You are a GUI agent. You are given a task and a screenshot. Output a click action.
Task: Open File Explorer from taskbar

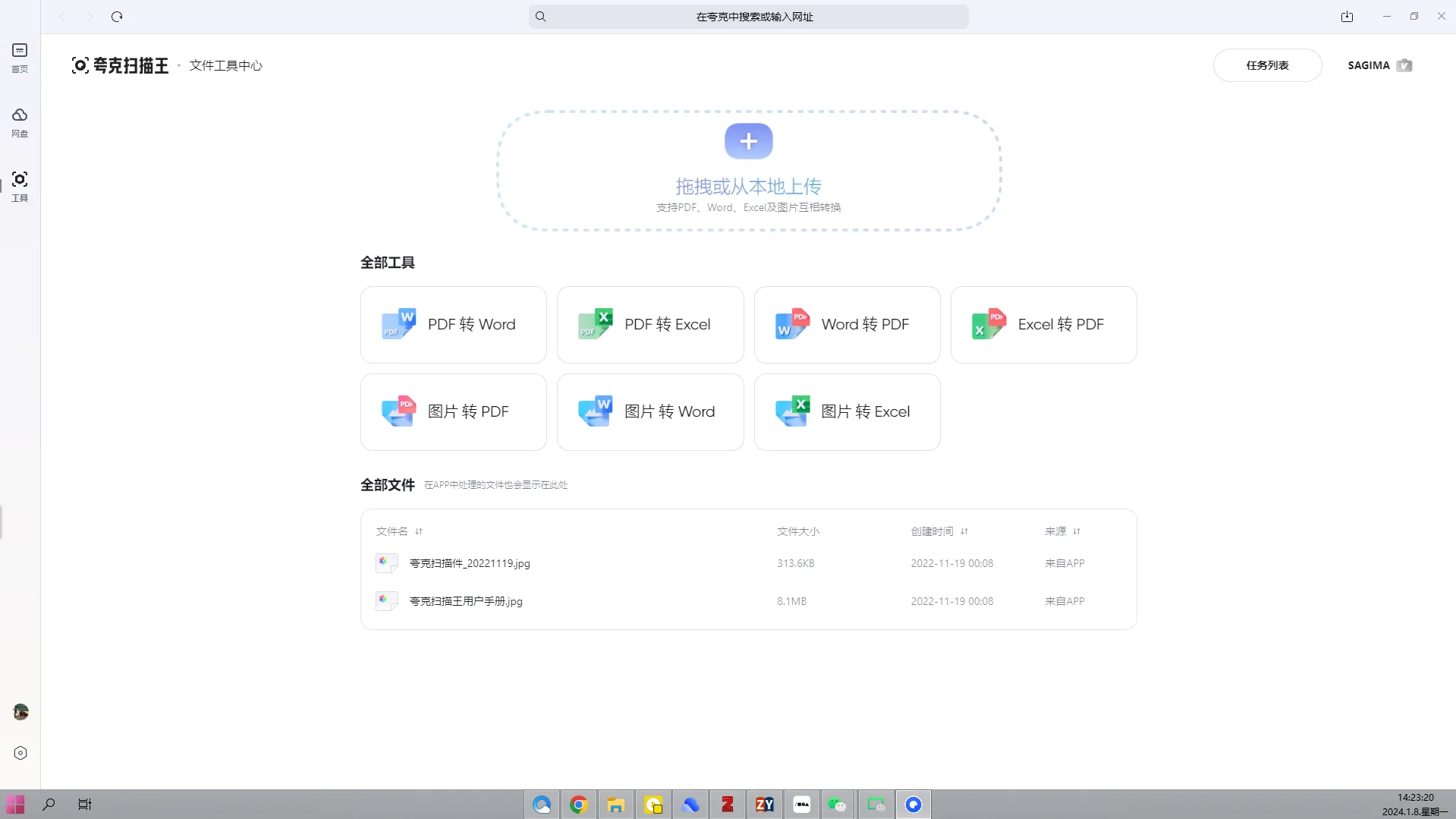pos(616,805)
